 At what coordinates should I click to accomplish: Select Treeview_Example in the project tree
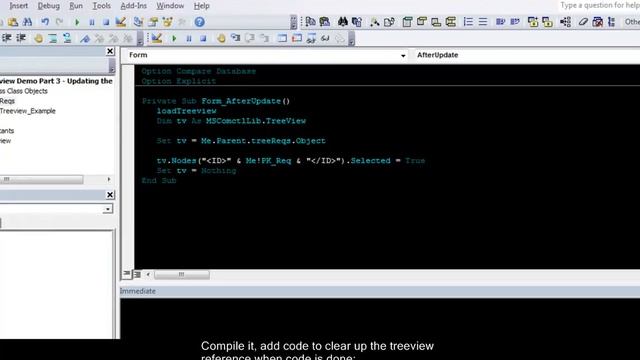(x=28, y=111)
